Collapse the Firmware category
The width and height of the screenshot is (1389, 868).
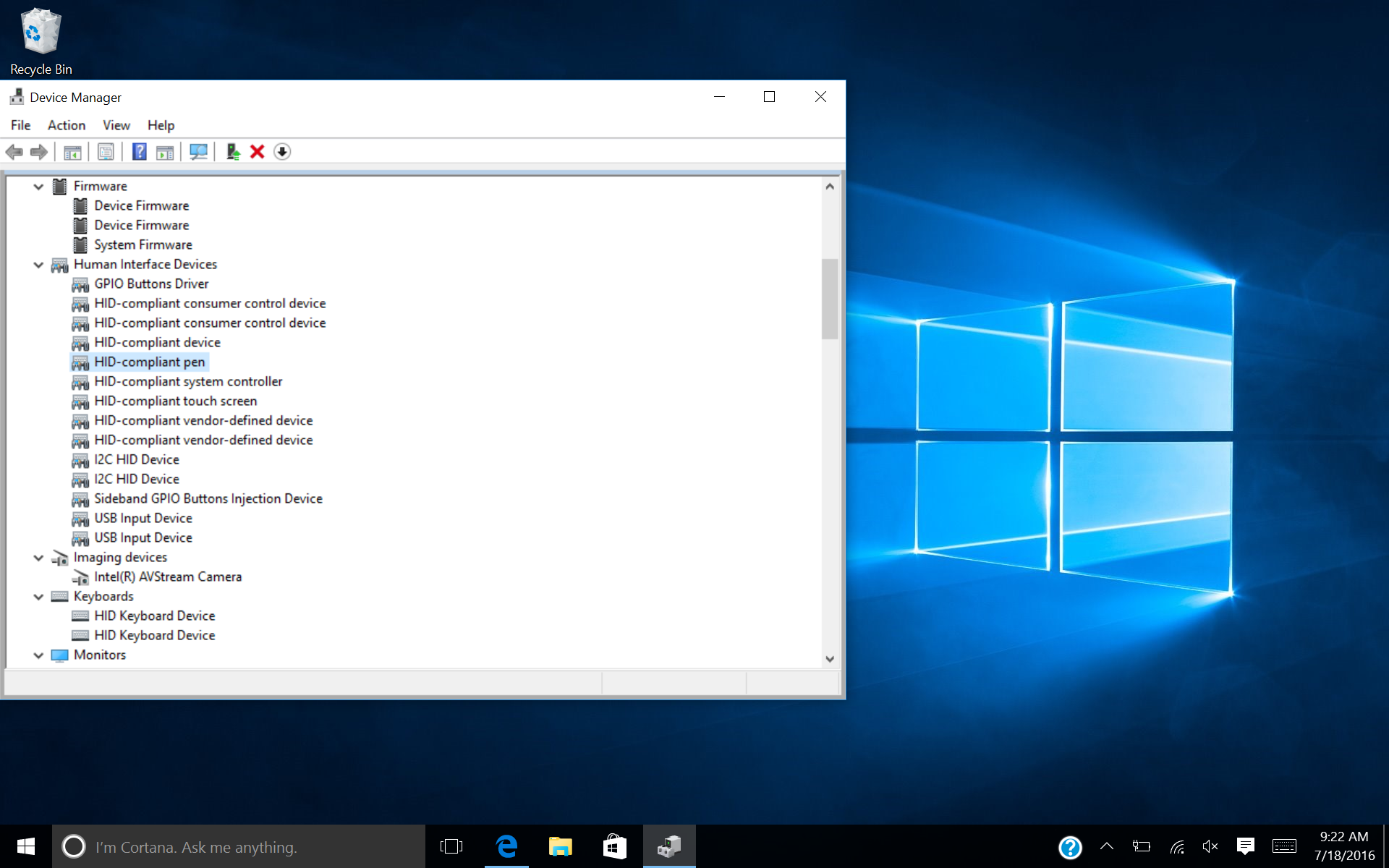[38, 187]
